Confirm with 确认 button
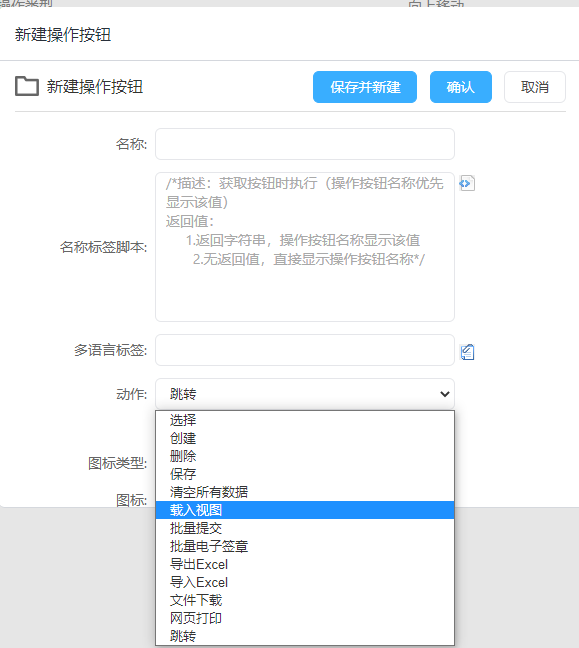 pos(461,87)
